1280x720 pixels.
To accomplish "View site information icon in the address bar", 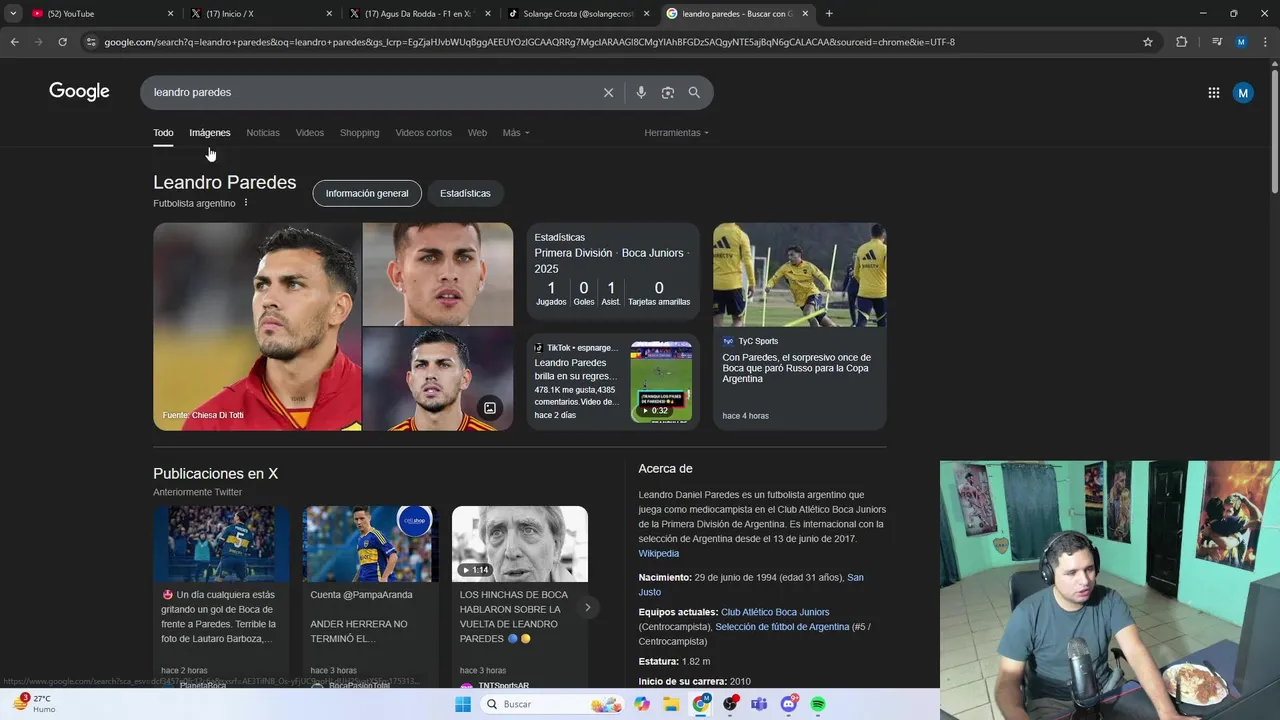I will (x=91, y=42).
